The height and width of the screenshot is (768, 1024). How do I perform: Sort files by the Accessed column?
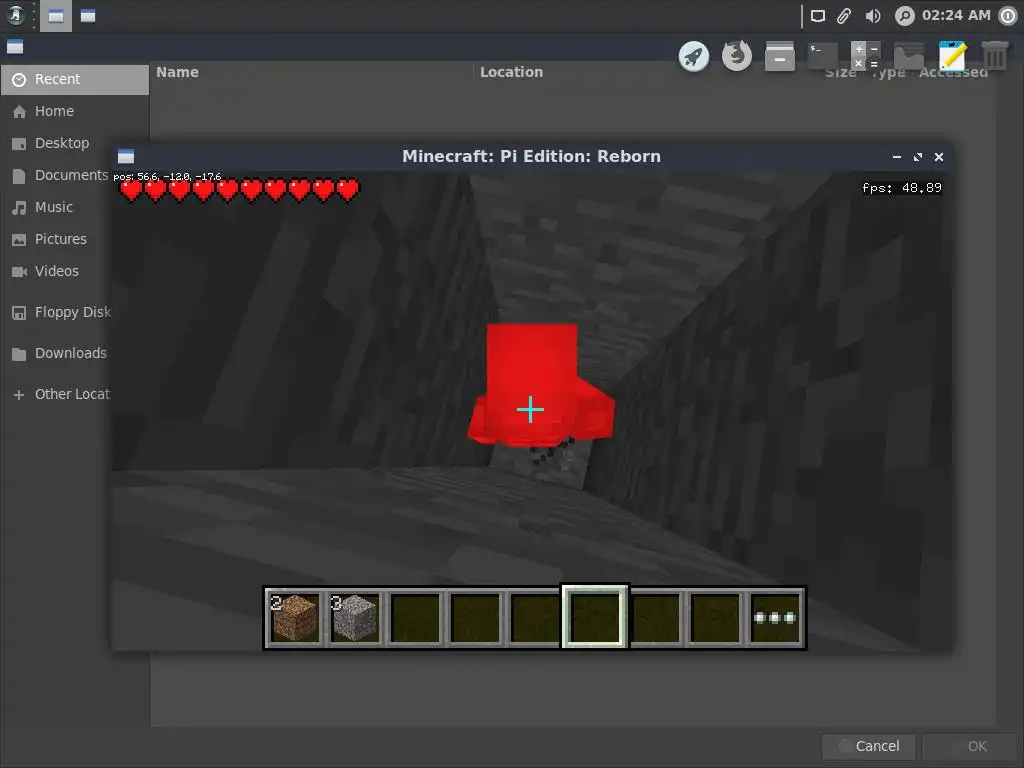[x=953, y=72]
